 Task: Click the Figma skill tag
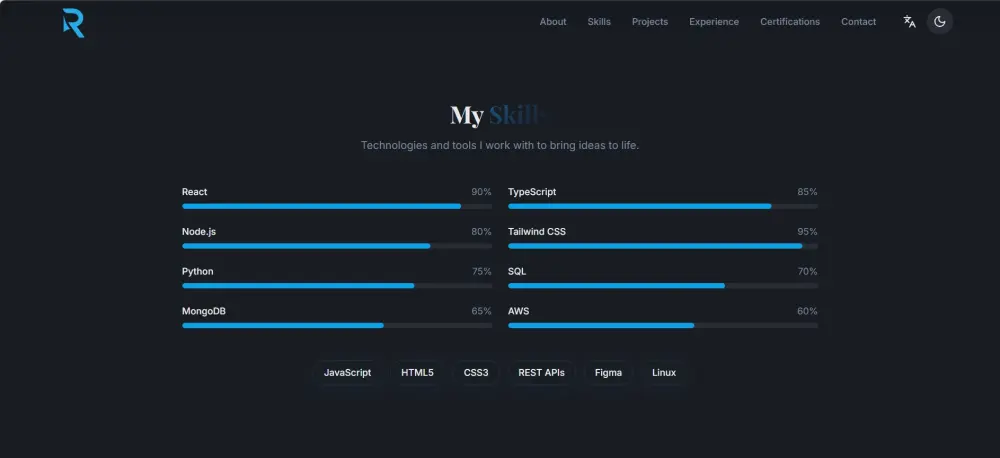click(x=608, y=373)
